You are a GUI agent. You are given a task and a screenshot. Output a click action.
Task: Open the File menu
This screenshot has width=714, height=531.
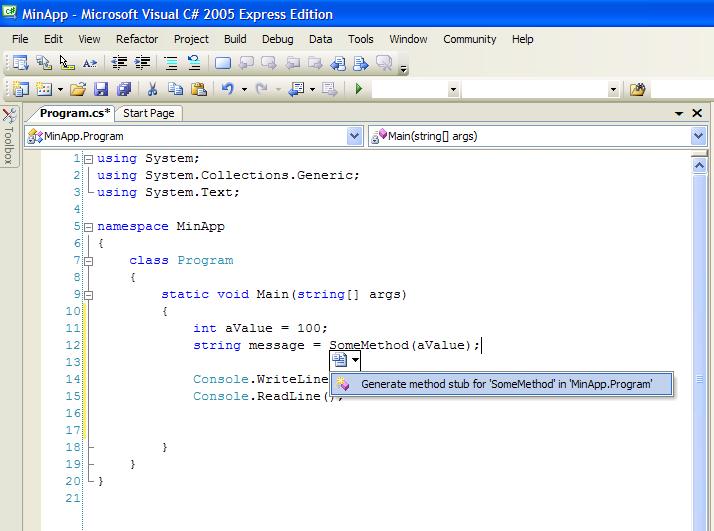(20, 39)
